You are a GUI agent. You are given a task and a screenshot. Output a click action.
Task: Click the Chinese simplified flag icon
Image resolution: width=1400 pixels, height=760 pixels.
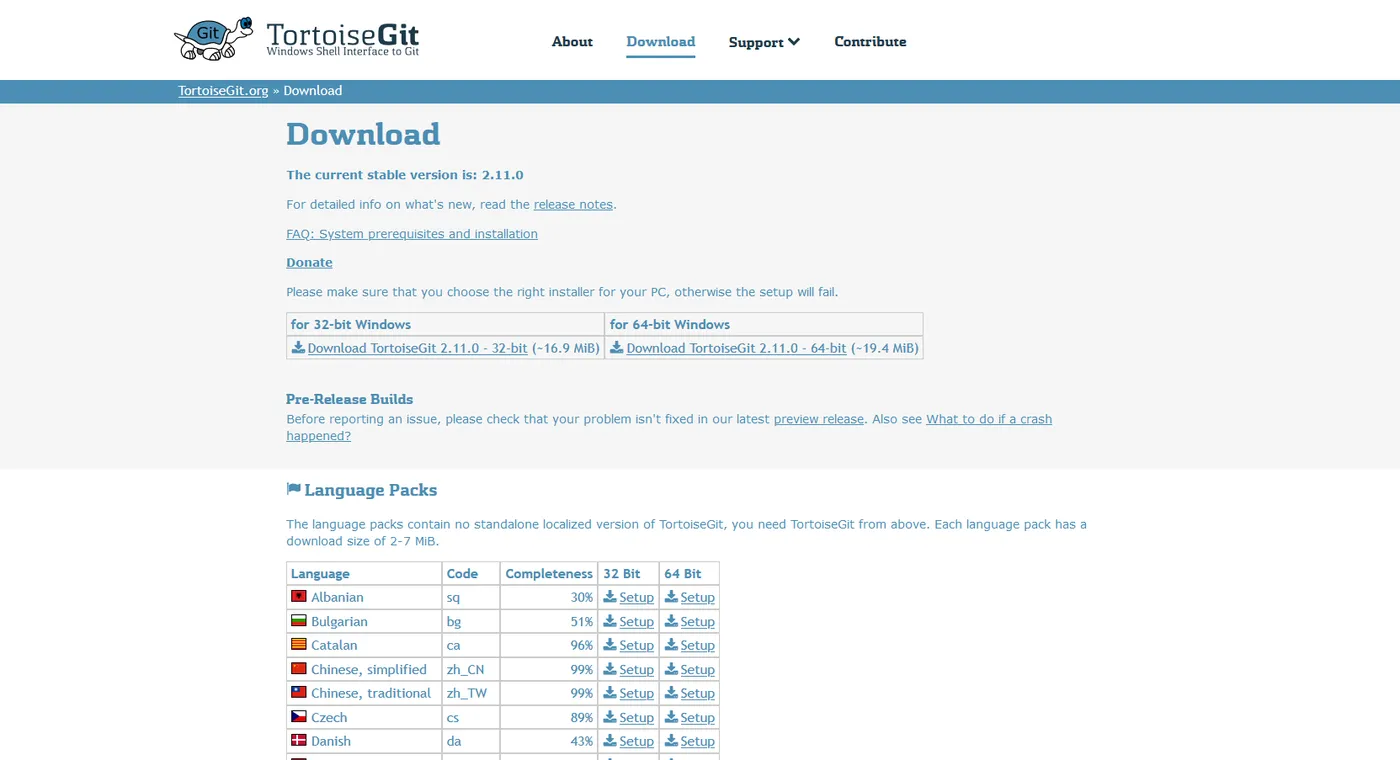[299, 668]
